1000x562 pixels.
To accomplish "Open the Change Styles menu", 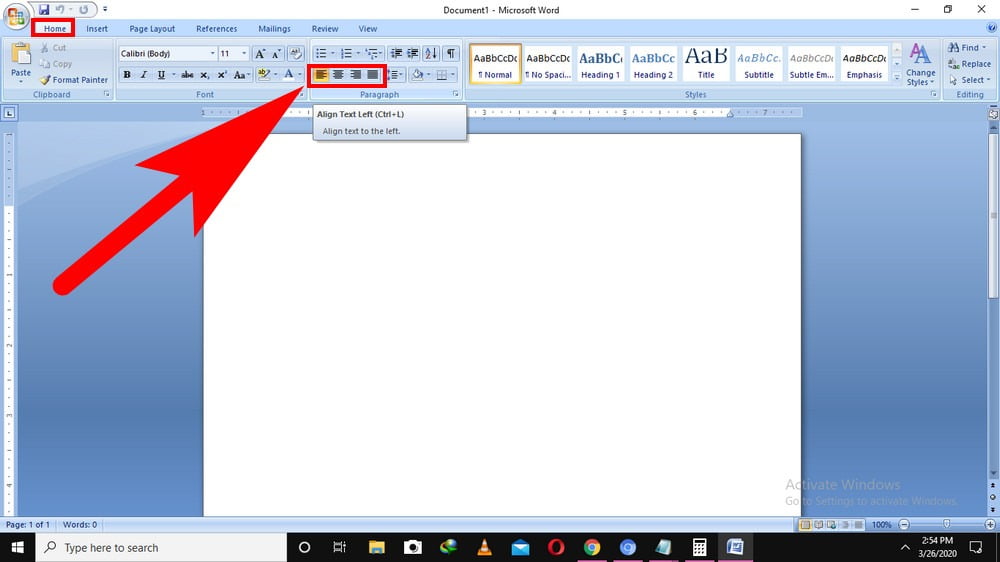I will (920, 64).
